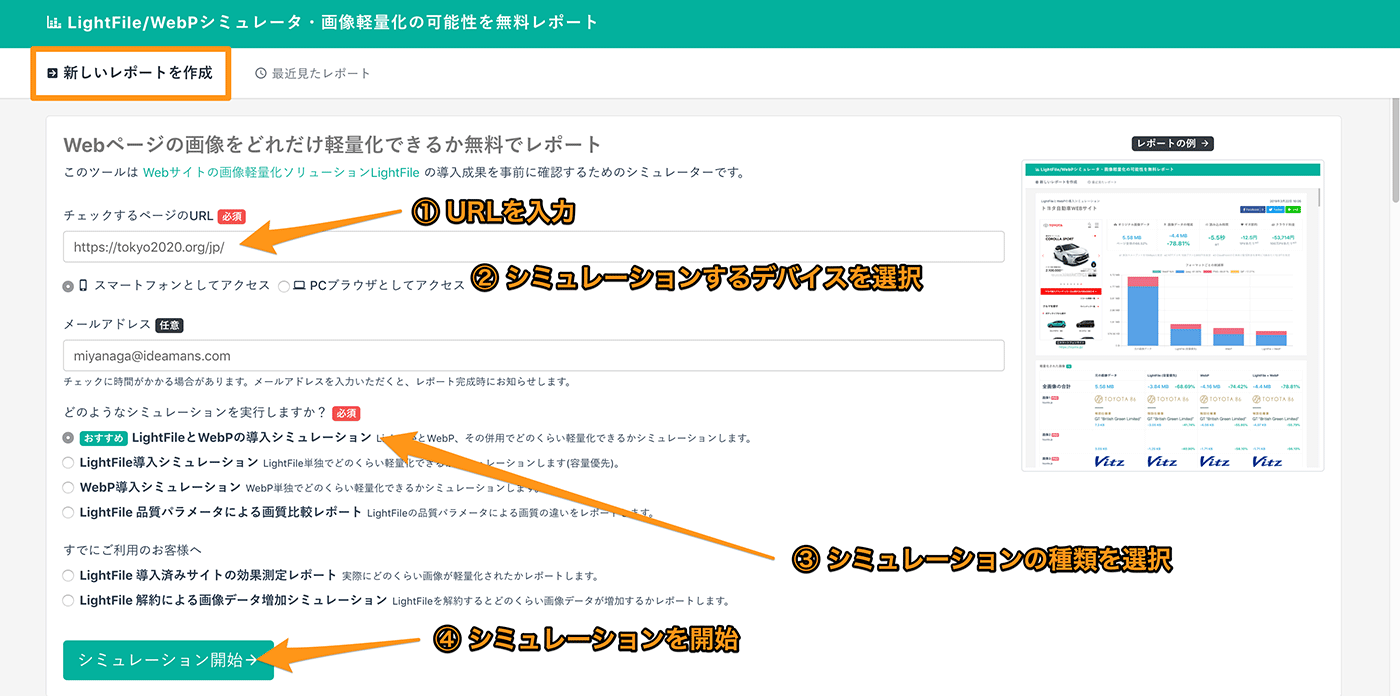Start the simulation with シミュレーション開始 button
Viewport: 1400px width, 696px height.
tap(168, 660)
